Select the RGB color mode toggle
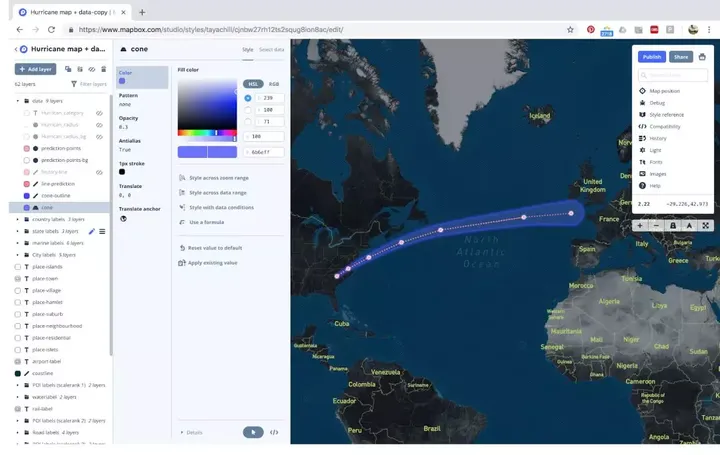 tap(274, 84)
